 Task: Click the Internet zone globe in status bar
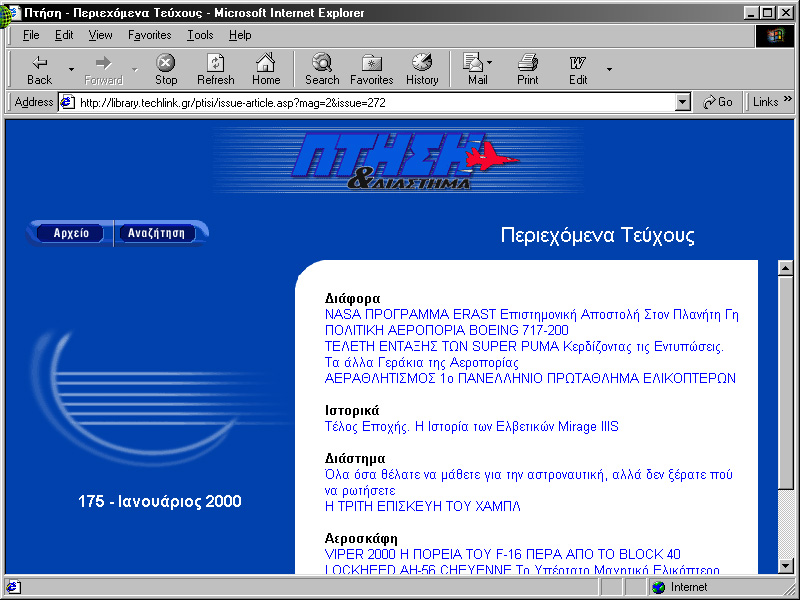coord(659,587)
